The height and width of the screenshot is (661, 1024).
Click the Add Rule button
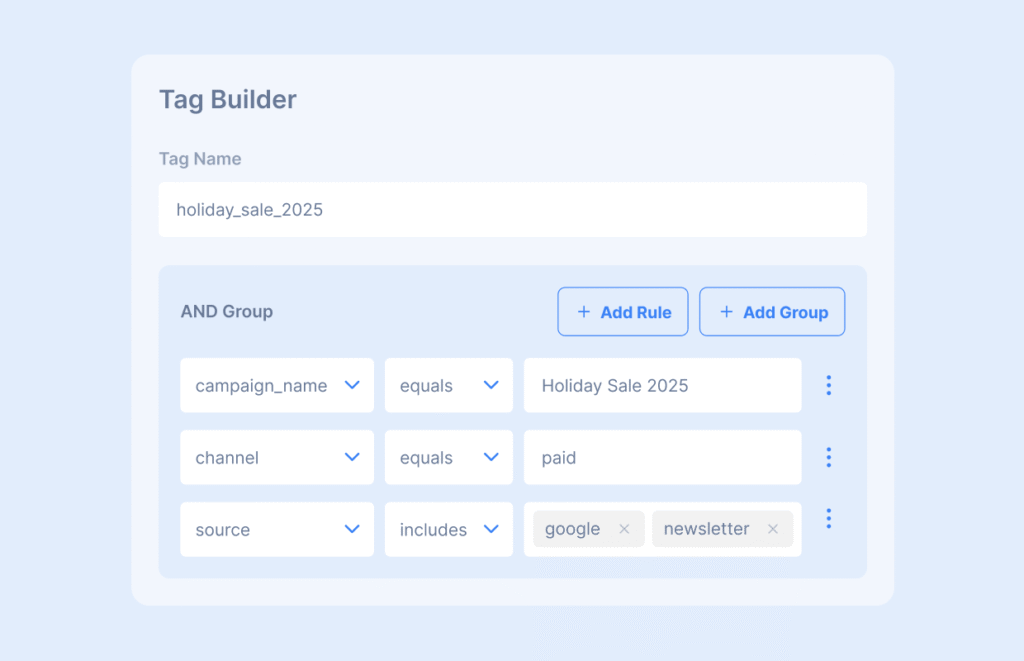(623, 312)
